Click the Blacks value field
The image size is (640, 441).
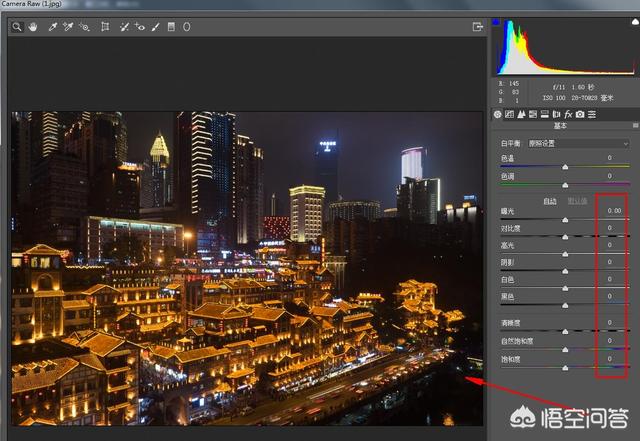(x=609, y=296)
